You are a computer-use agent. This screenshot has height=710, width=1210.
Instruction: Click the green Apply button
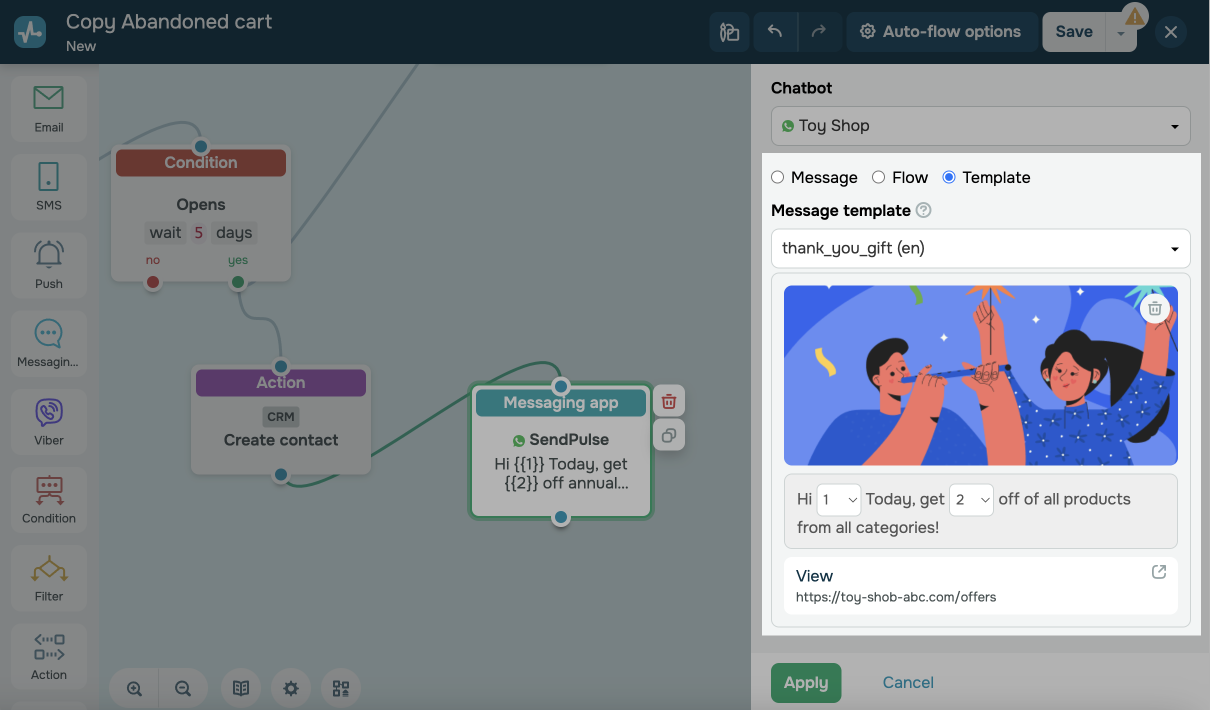tap(805, 683)
